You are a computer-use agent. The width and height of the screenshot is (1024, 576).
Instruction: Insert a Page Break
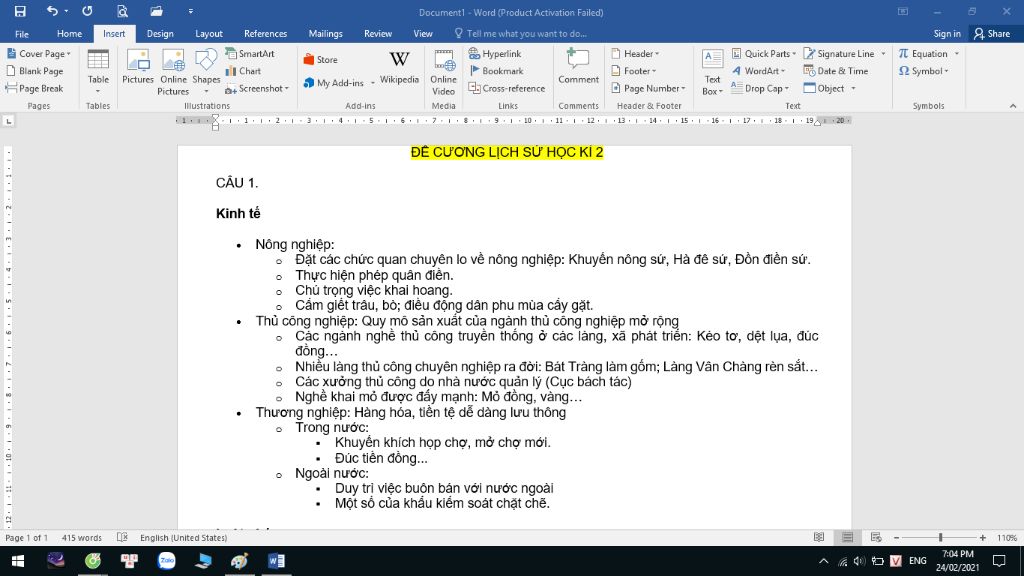coord(35,88)
